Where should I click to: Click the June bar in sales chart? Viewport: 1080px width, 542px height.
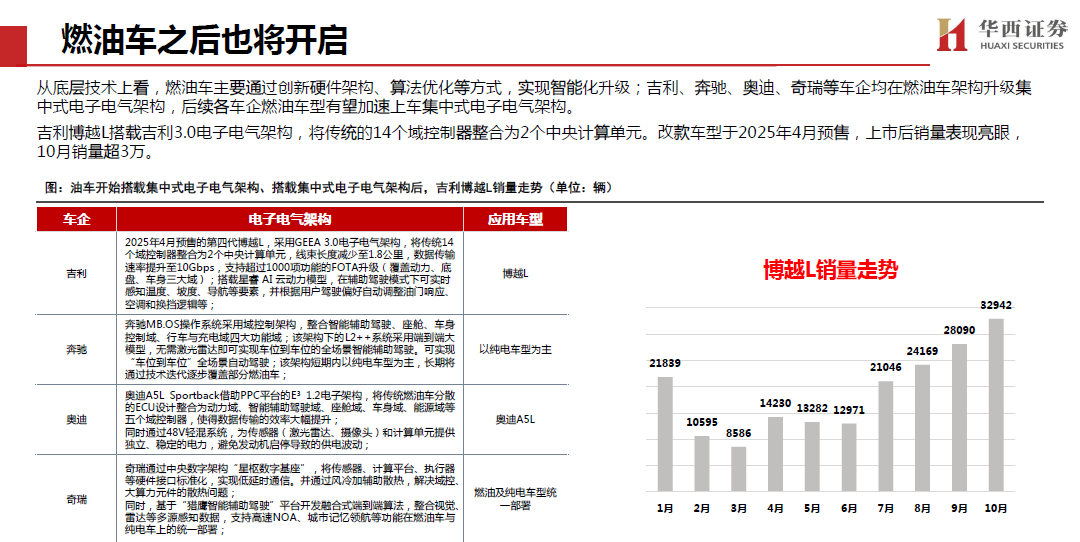pos(849,457)
